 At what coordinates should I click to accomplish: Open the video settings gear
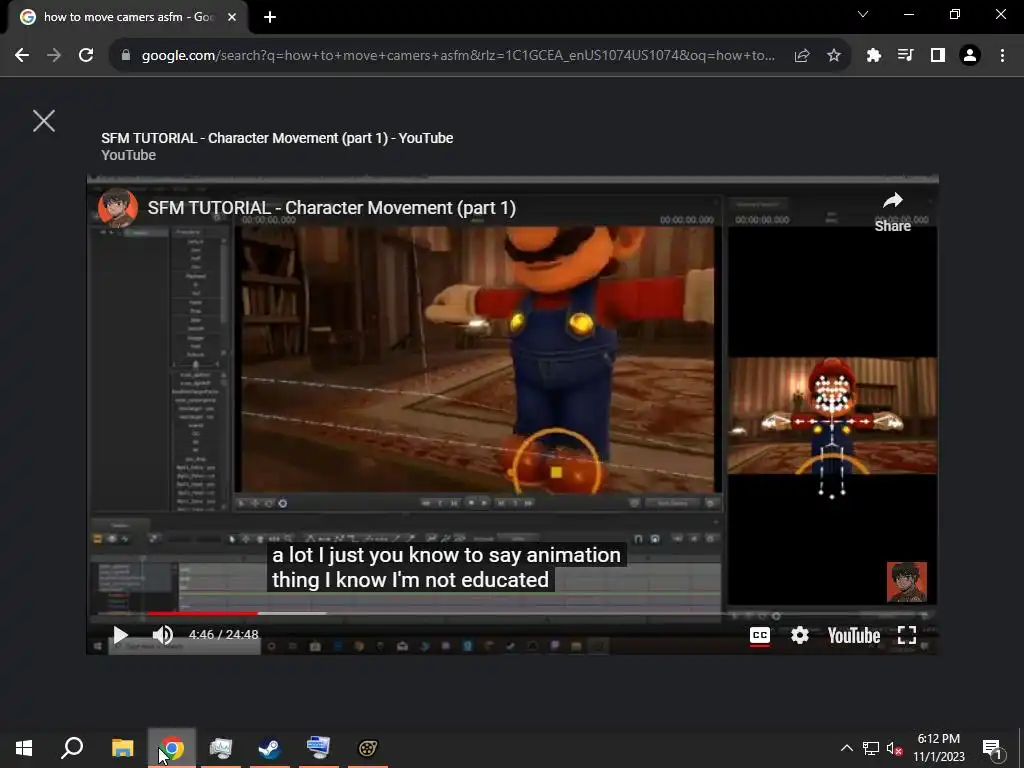800,635
